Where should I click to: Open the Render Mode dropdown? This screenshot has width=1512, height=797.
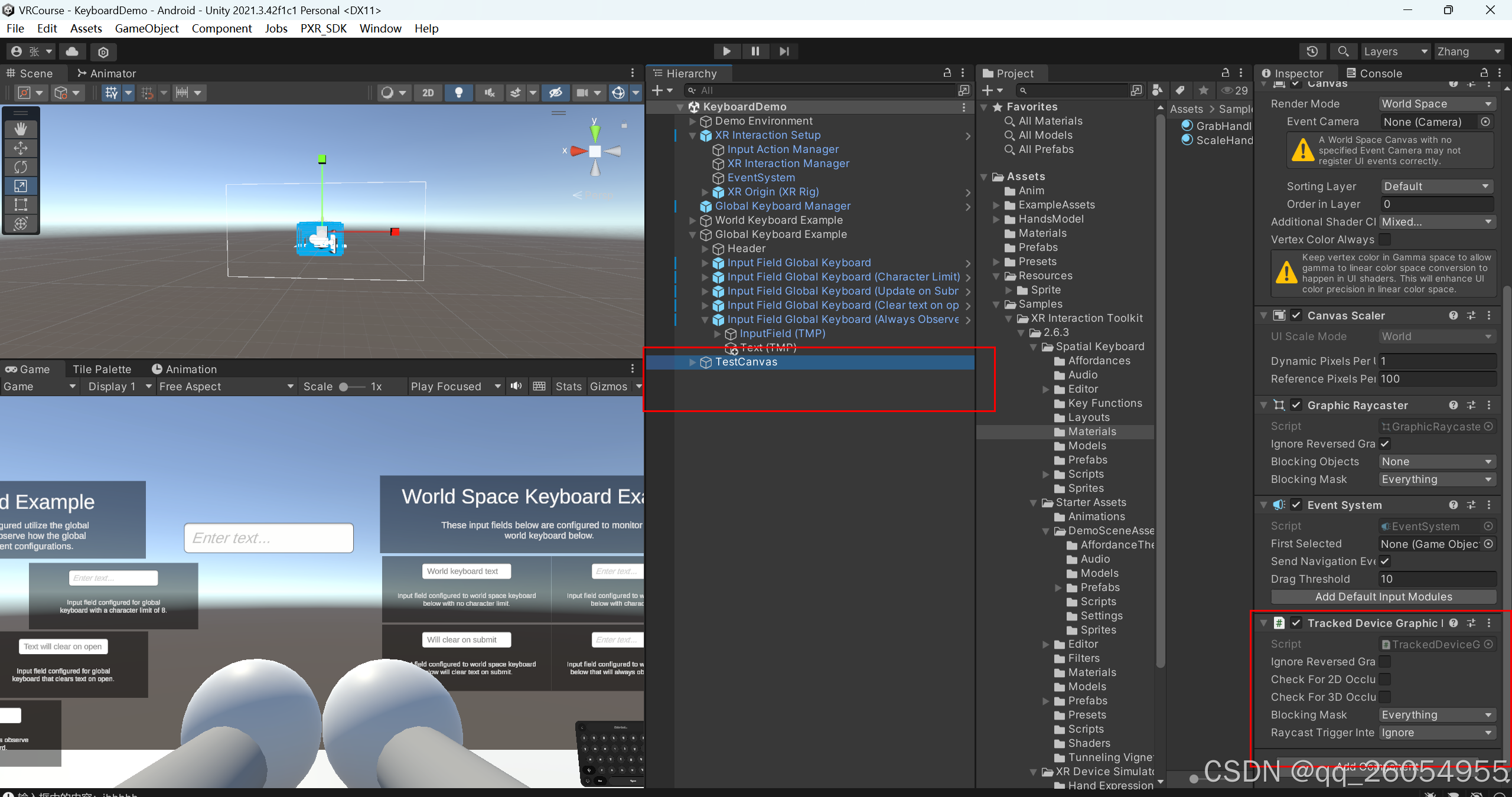coord(1436,104)
